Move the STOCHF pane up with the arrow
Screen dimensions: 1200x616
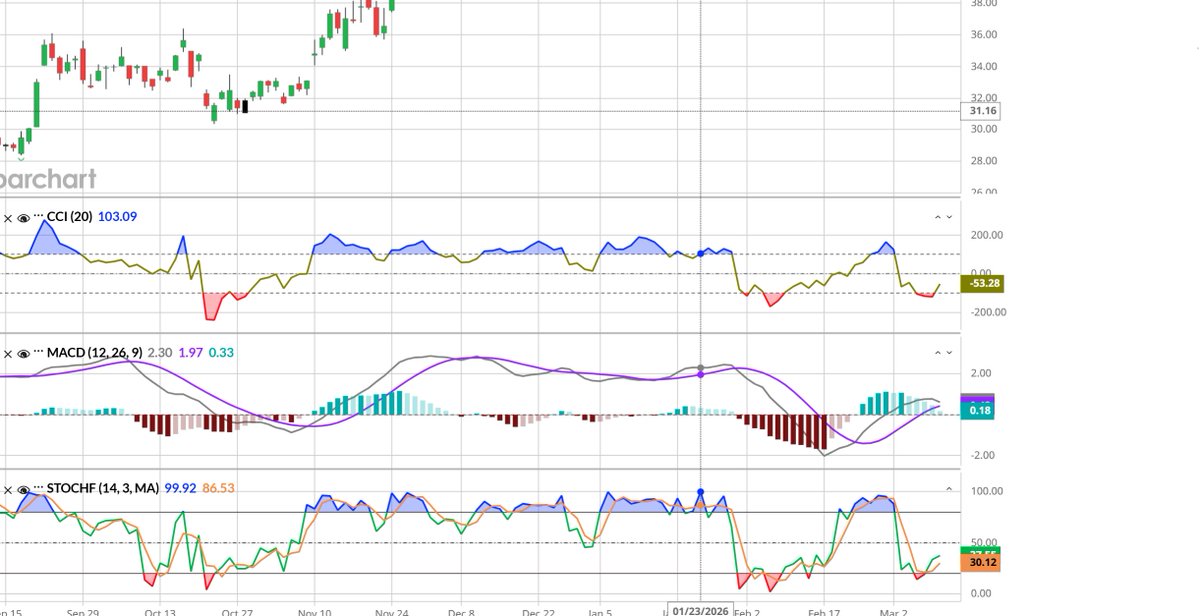[x=950, y=489]
